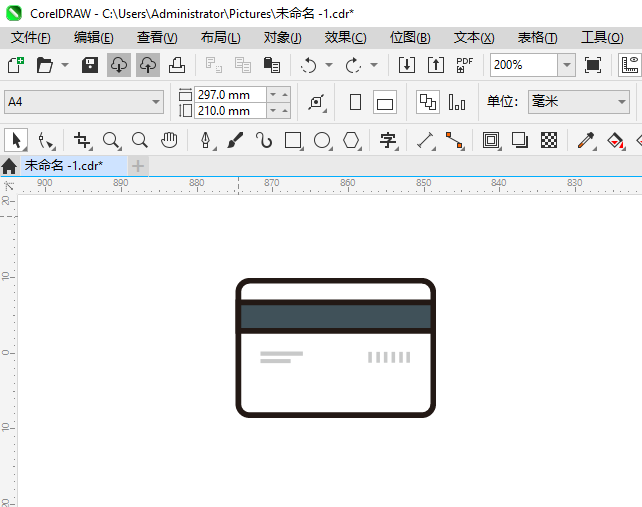Viewport: 642px width, 507px height.
Task: Open the 效果(C) menu
Action: click(346, 38)
